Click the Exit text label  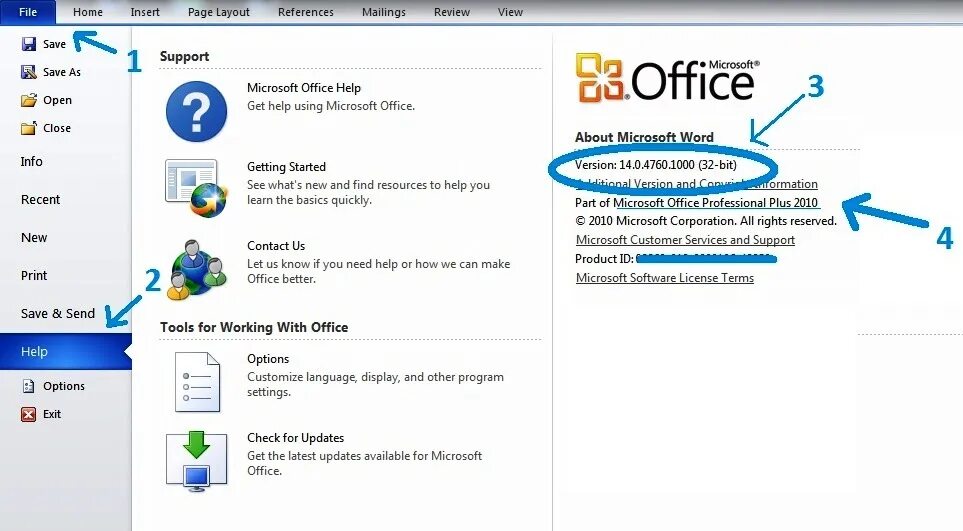tap(52, 414)
